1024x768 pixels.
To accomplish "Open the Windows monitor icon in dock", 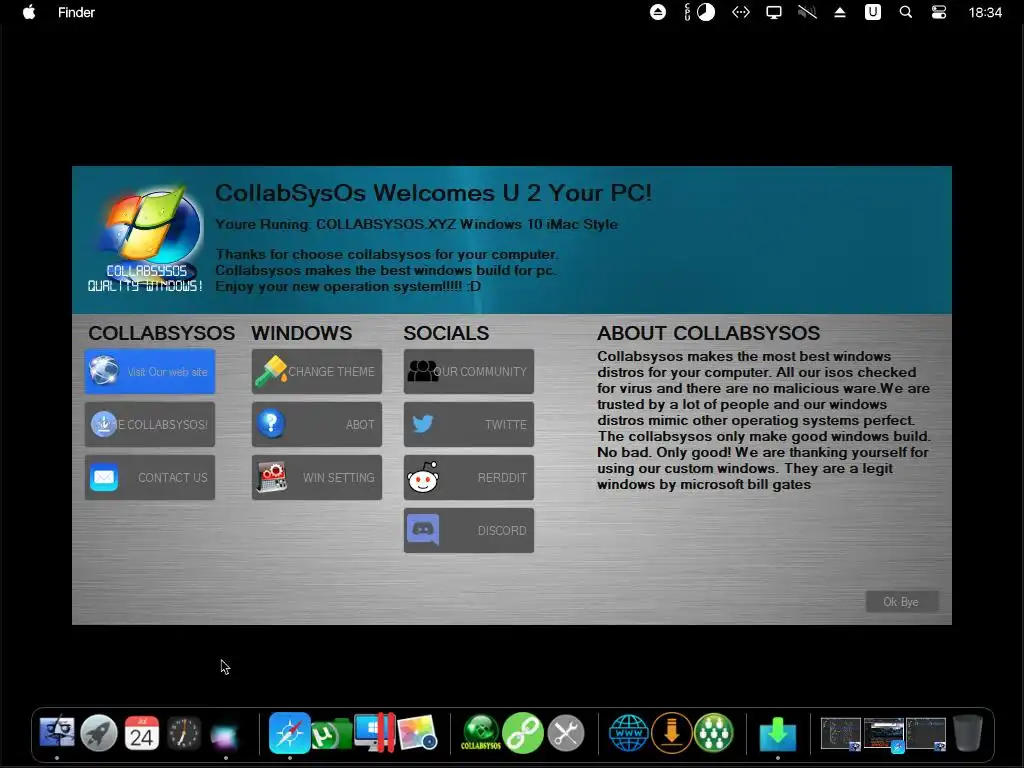I will click(x=375, y=733).
